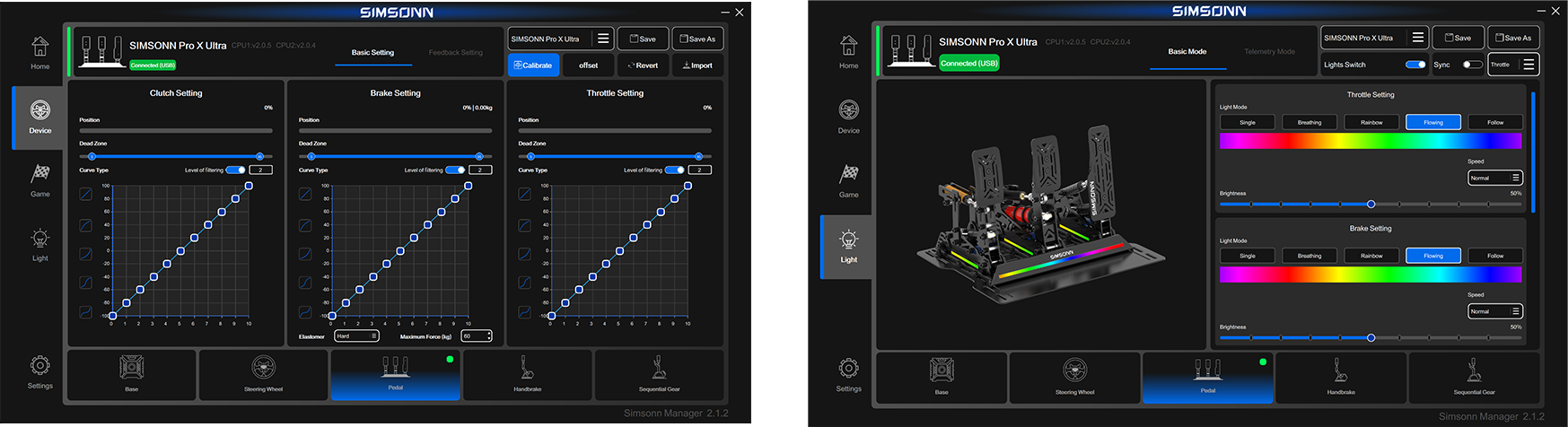
Task: Toggle Clutch level of filtering switch
Action: click(x=236, y=170)
